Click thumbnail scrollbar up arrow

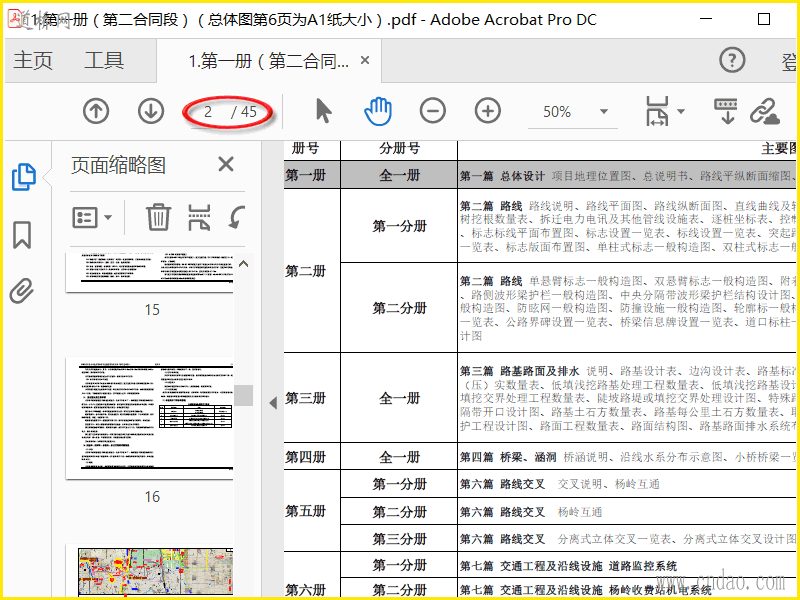(x=244, y=264)
